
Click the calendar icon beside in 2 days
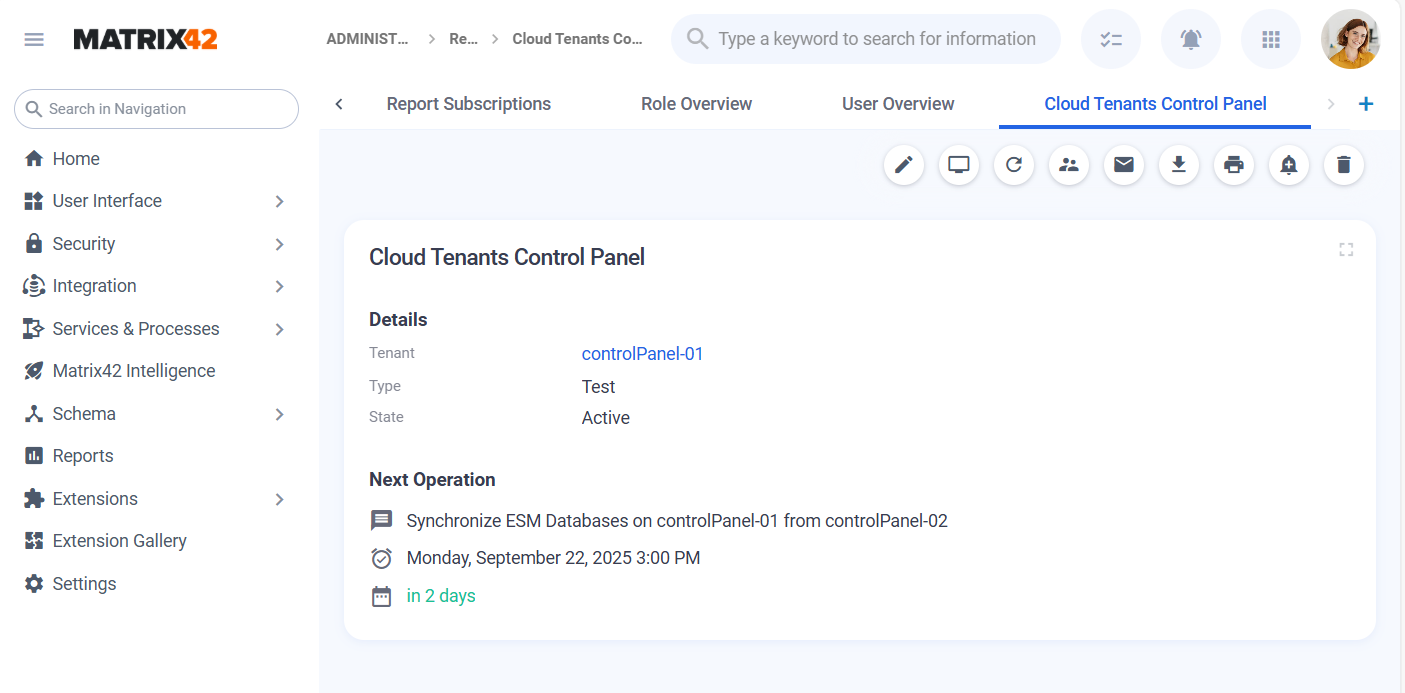coord(381,597)
